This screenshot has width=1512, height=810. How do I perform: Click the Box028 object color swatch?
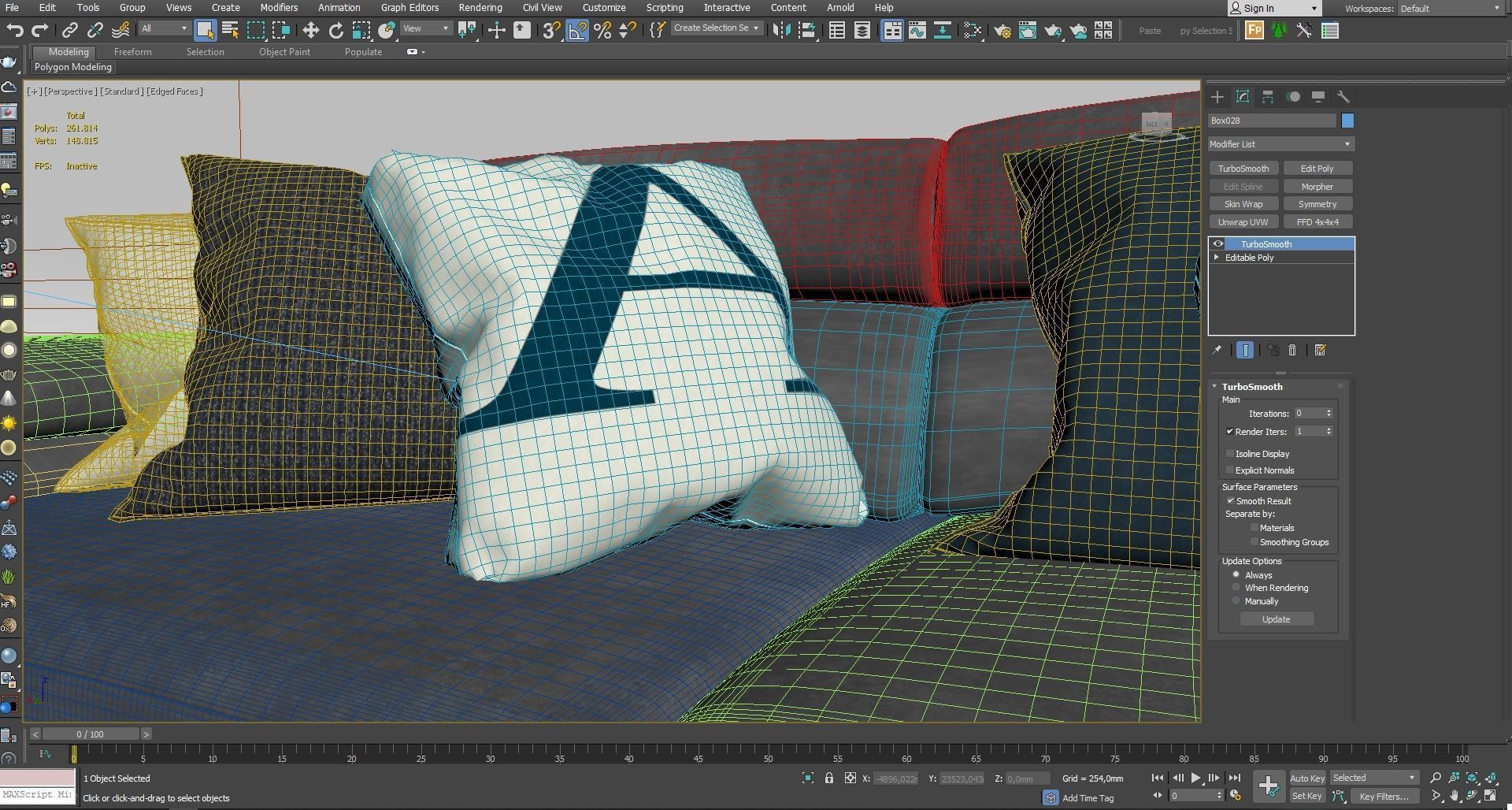[x=1347, y=121]
